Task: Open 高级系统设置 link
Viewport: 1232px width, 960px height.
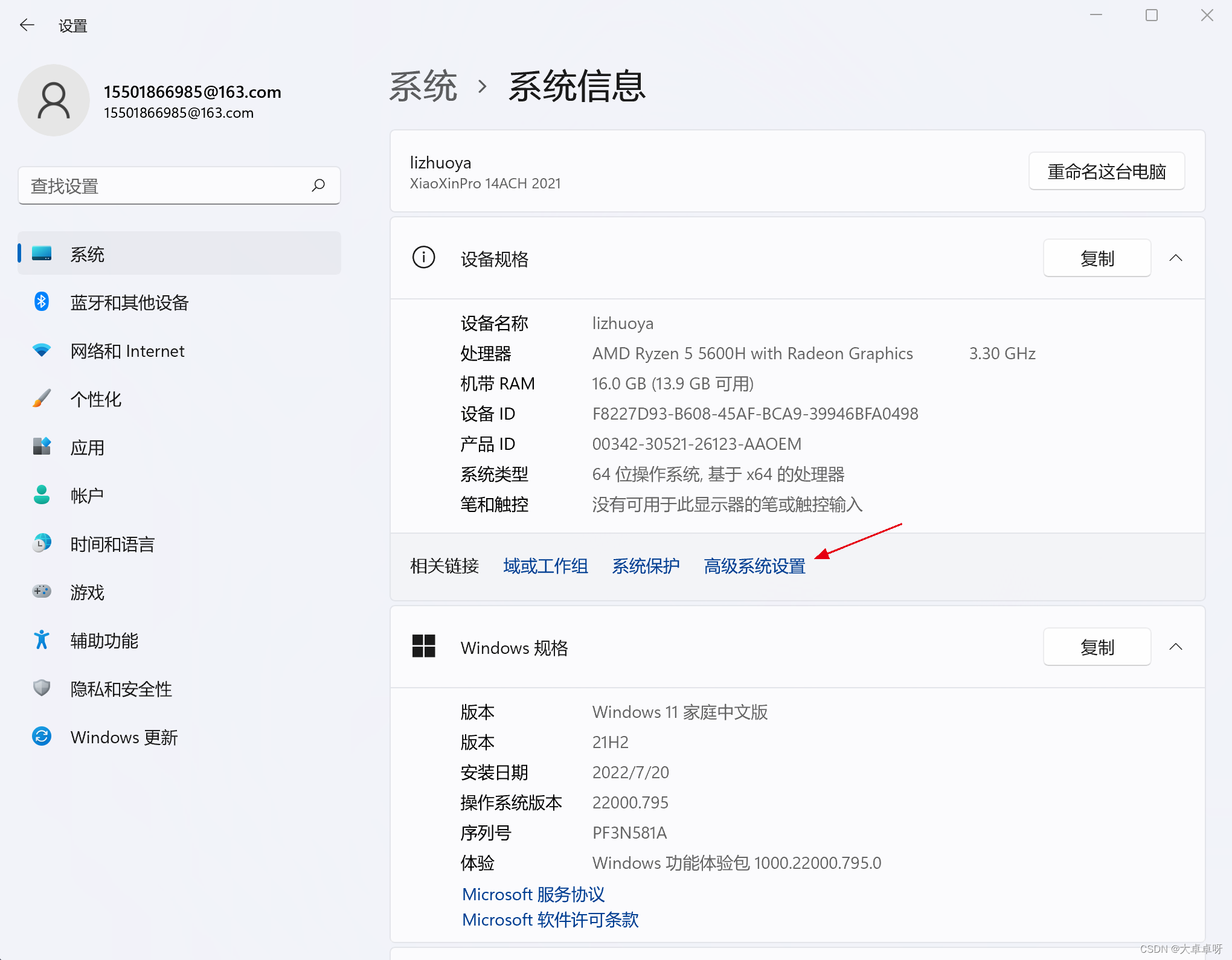Action: pos(754,566)
